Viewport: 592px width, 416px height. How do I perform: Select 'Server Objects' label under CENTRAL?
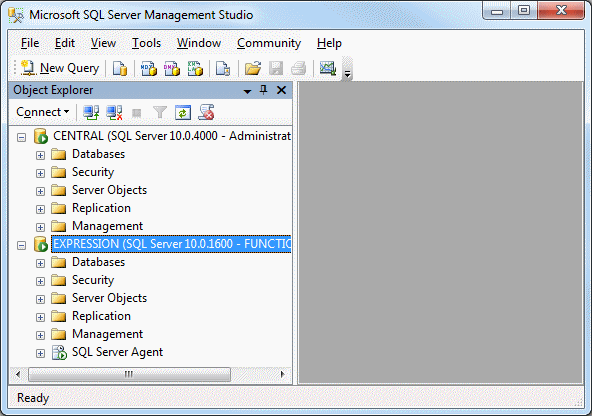click(109, 190)
